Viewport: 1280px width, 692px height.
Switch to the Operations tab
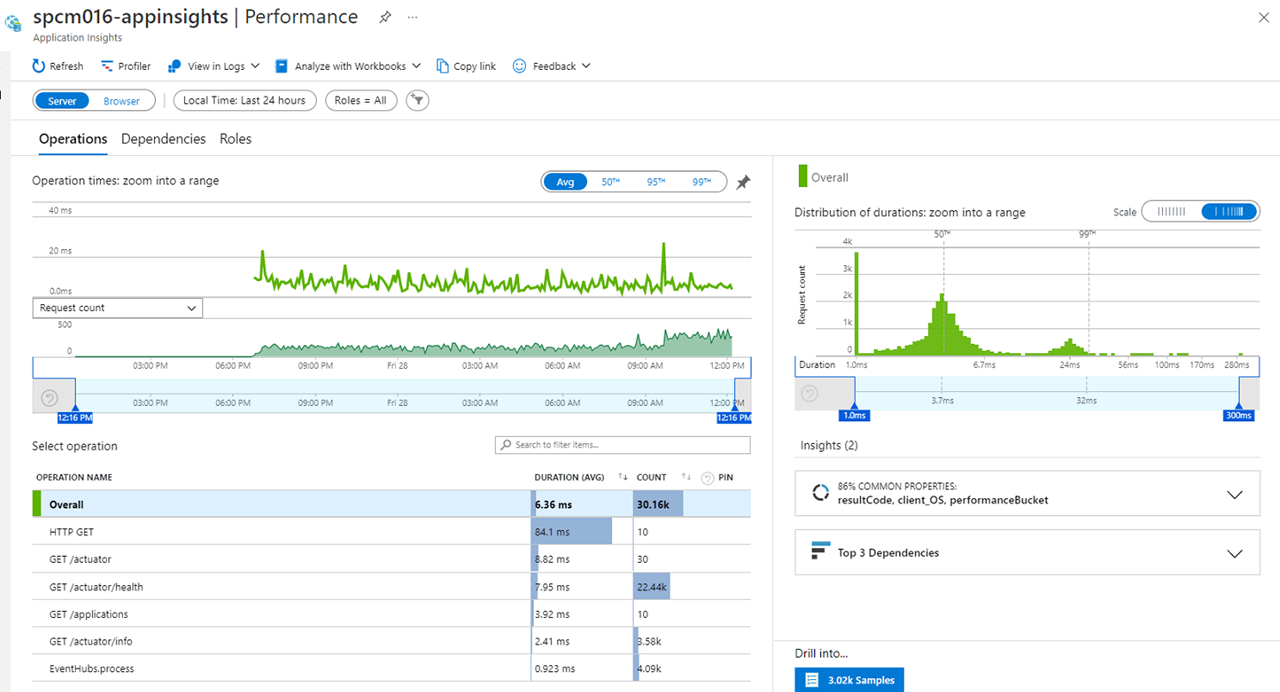point(73,139)
